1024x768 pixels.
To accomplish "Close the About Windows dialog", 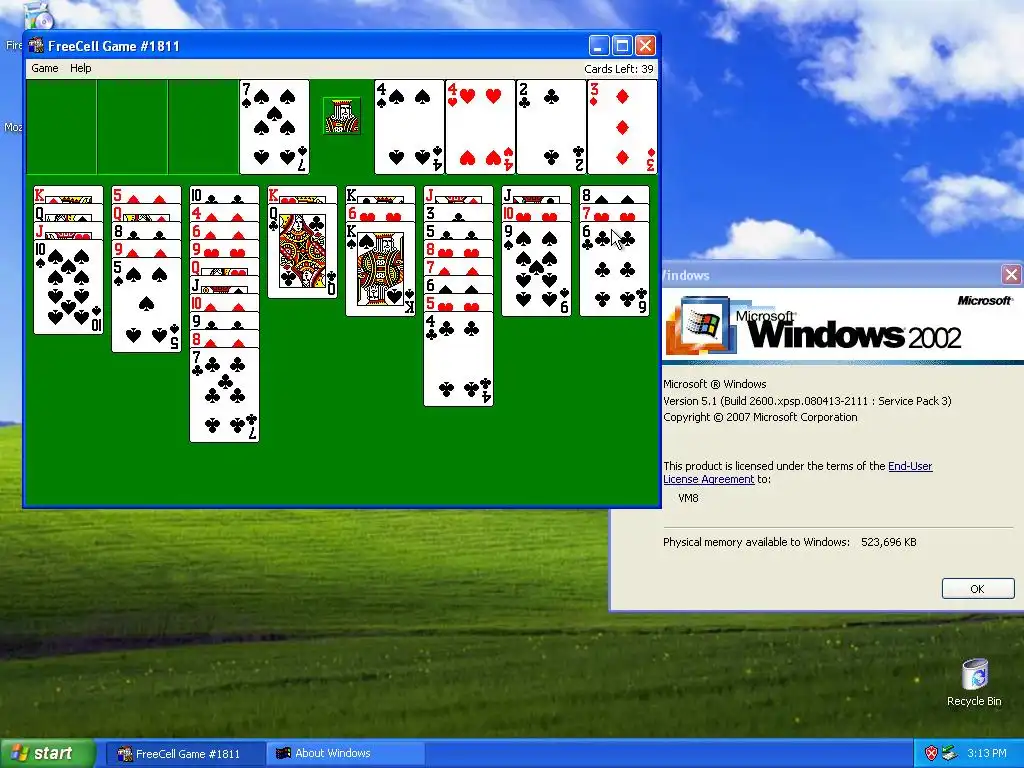I will tap(1012, 274).
